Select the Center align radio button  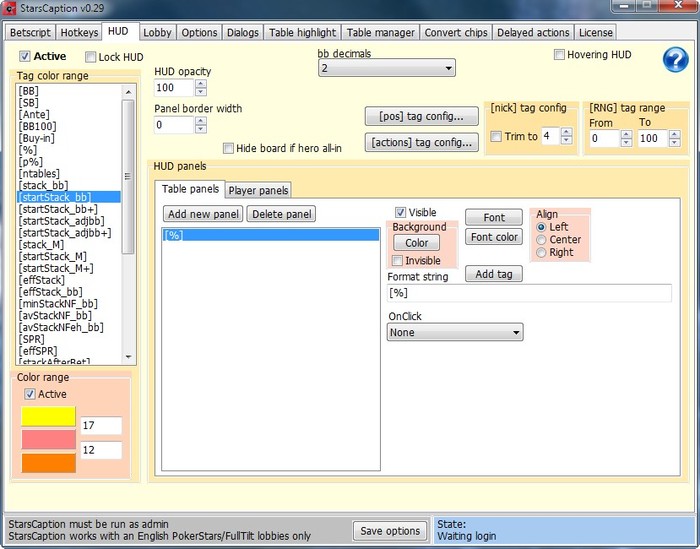(541, 240)
